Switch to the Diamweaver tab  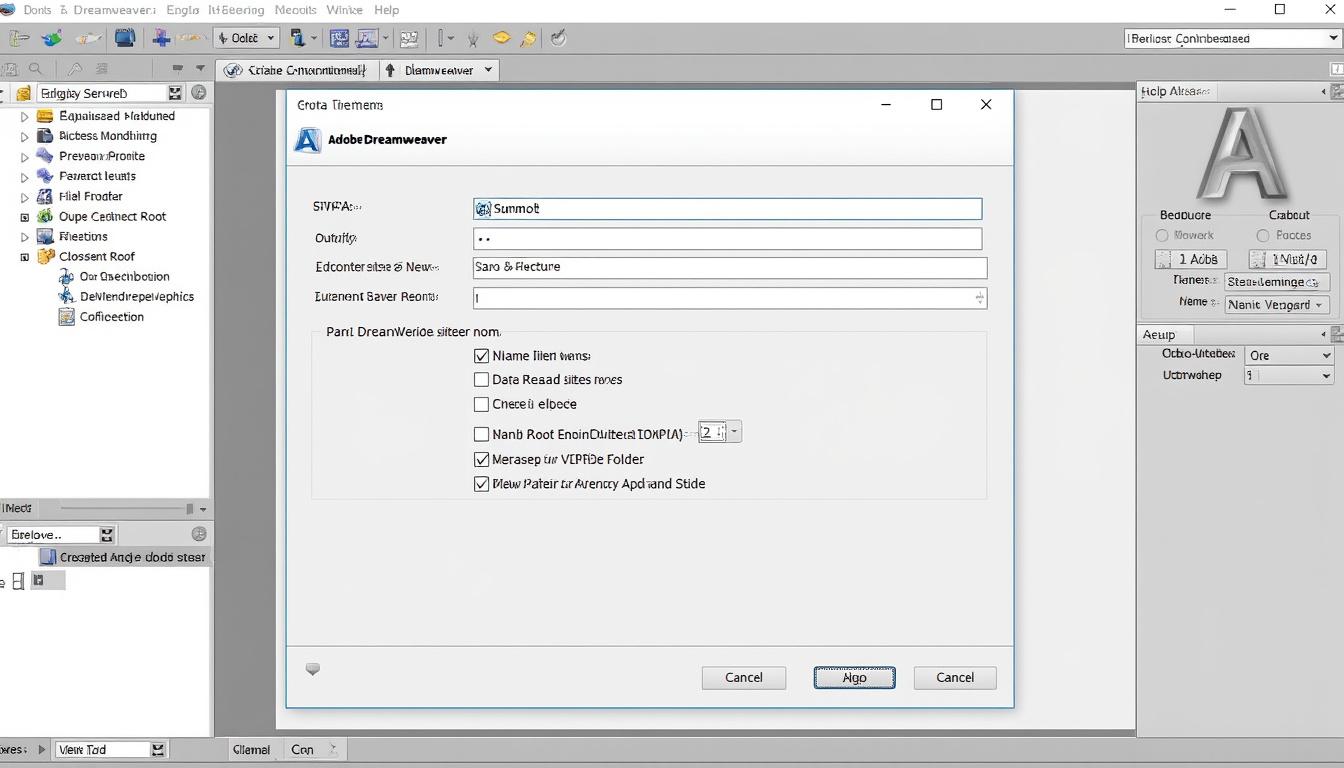pyautogui.click(x=438, y=70)
